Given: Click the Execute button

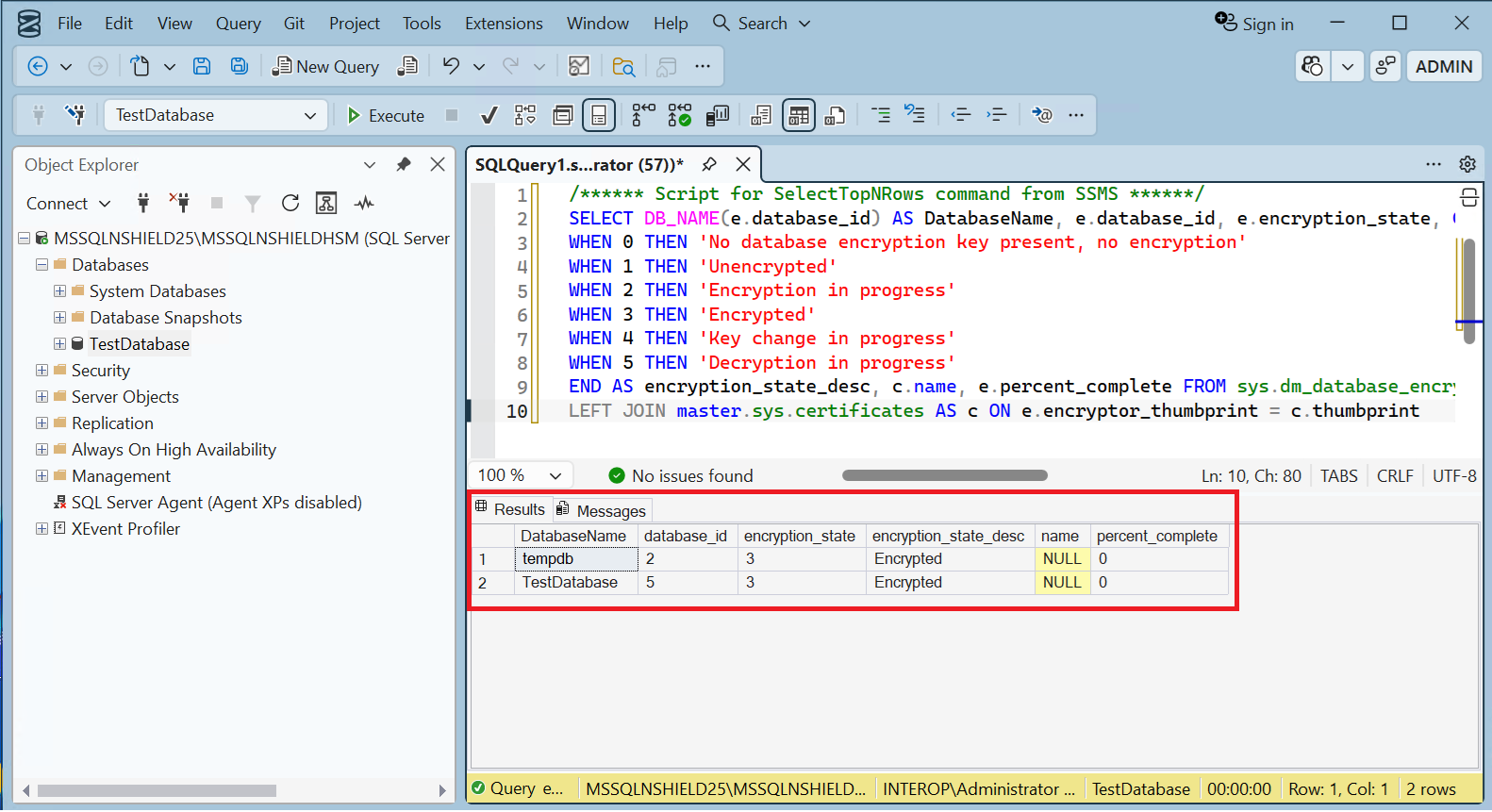Looking at the screenshot, I should pyautogui.click(x=386, y=115).
